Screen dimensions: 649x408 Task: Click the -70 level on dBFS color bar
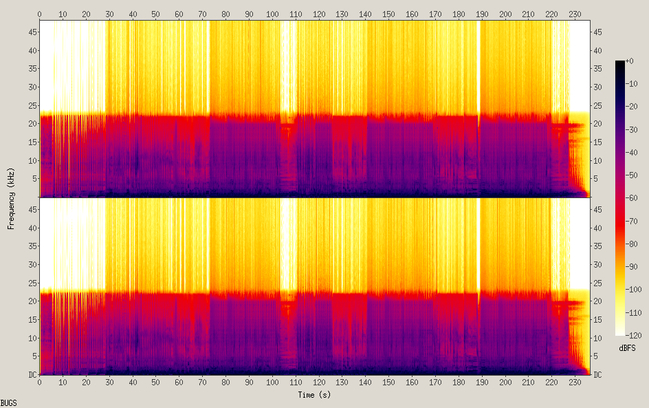(620, 221)
